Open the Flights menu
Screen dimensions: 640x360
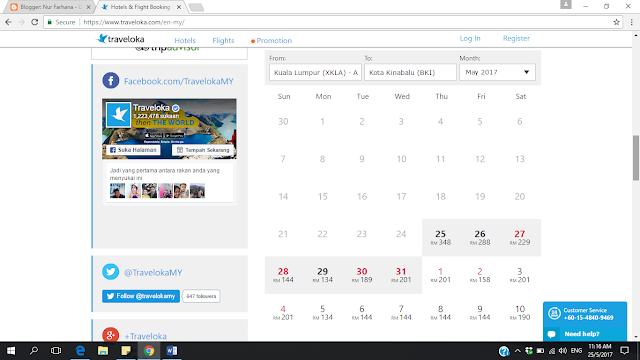pos(223,40)
